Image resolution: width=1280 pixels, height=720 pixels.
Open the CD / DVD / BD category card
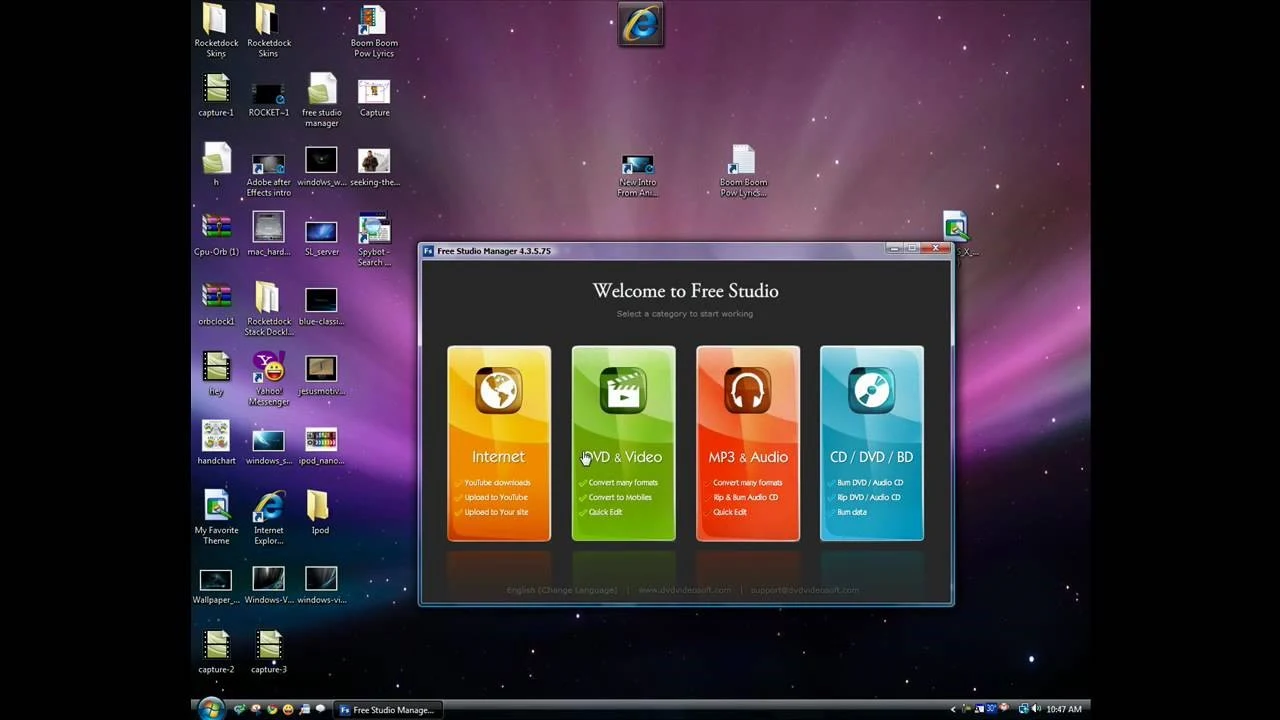click(x=871, y=443)
